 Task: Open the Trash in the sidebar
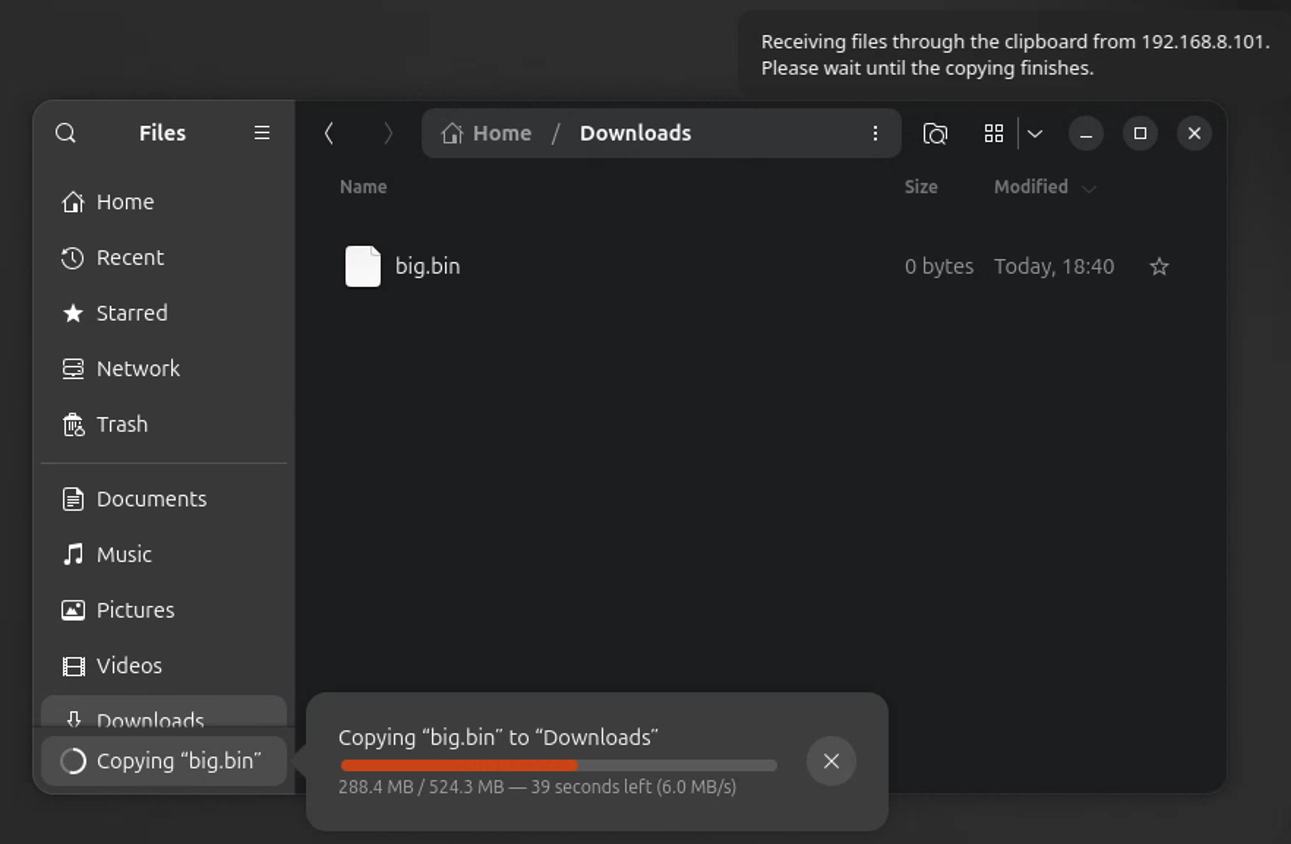(164, 424)
